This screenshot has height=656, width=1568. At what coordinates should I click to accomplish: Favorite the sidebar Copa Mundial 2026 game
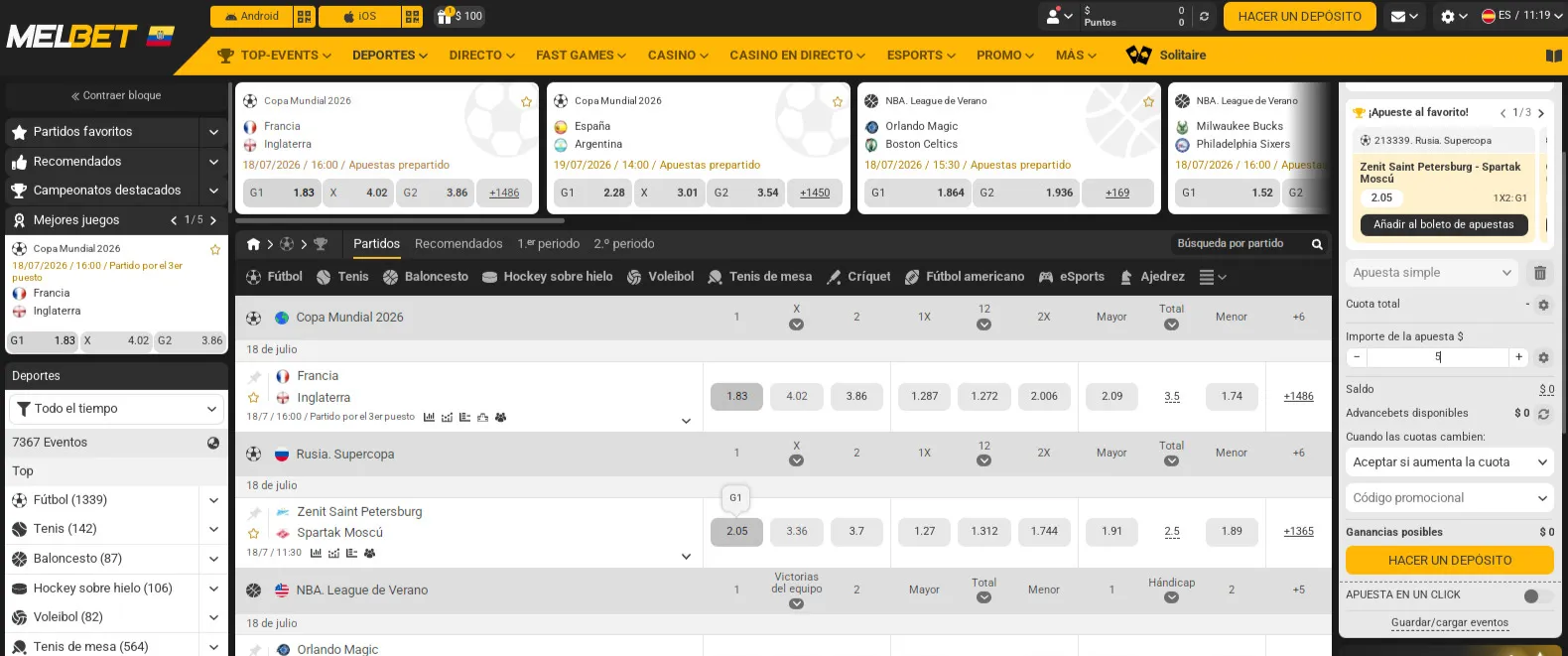pyautogui.click(x=215, y=249)
